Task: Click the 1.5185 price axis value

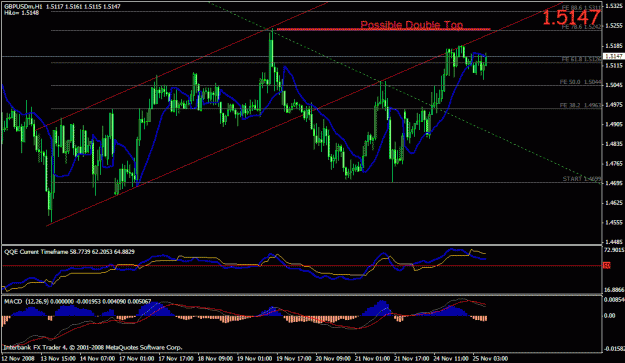Action: [613, 46]
